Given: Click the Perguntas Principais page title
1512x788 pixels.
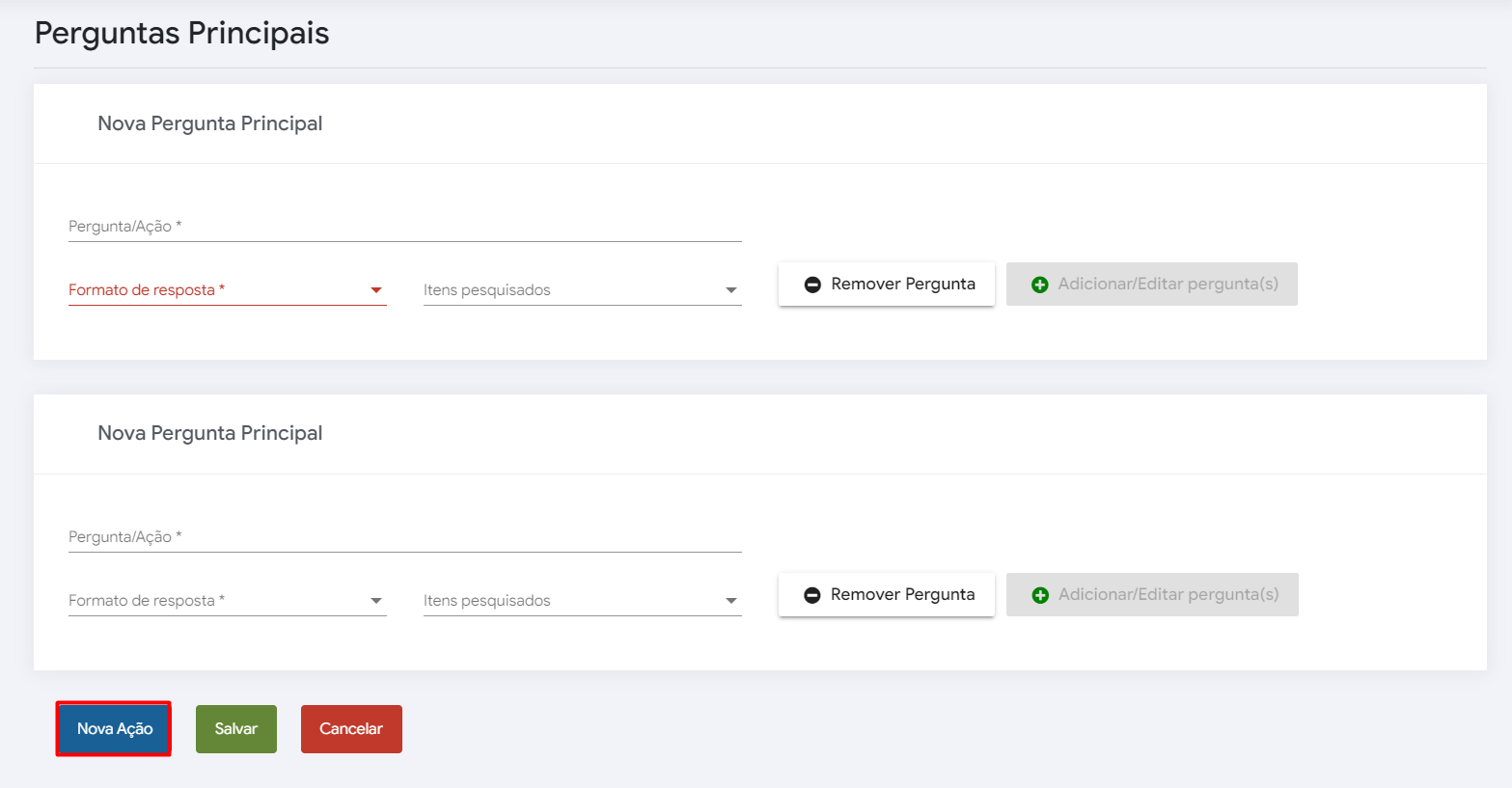Looking at the screenshot, I should [x=181, y=33].
